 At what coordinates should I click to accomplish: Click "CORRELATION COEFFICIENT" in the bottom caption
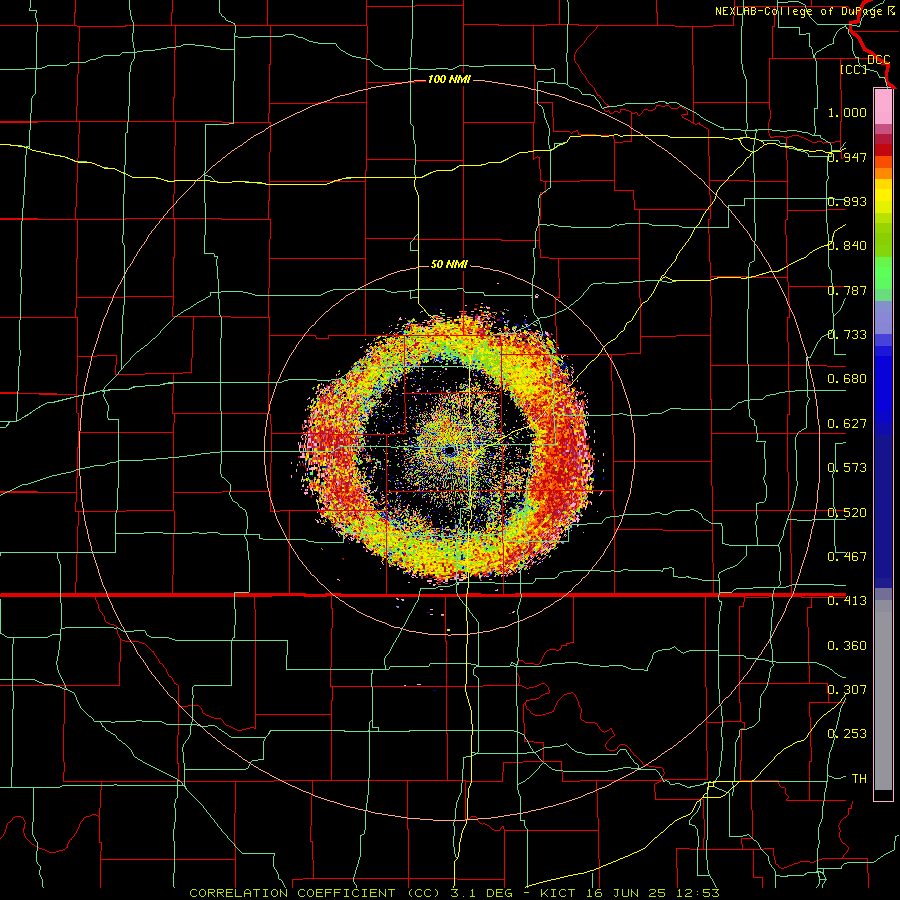tap(292, 893)
